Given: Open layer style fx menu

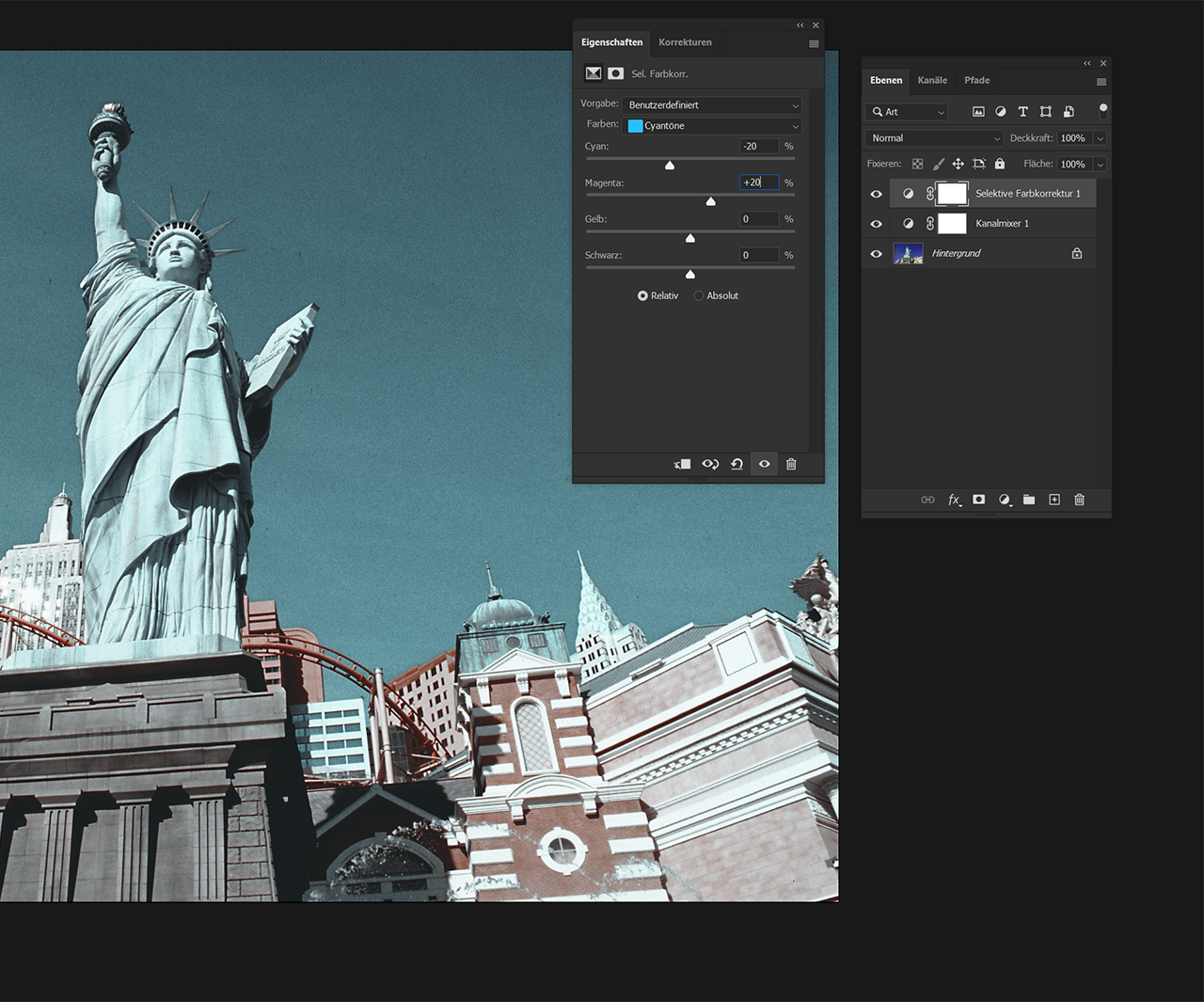Looking at the screenshot, I should click(954, 500).
